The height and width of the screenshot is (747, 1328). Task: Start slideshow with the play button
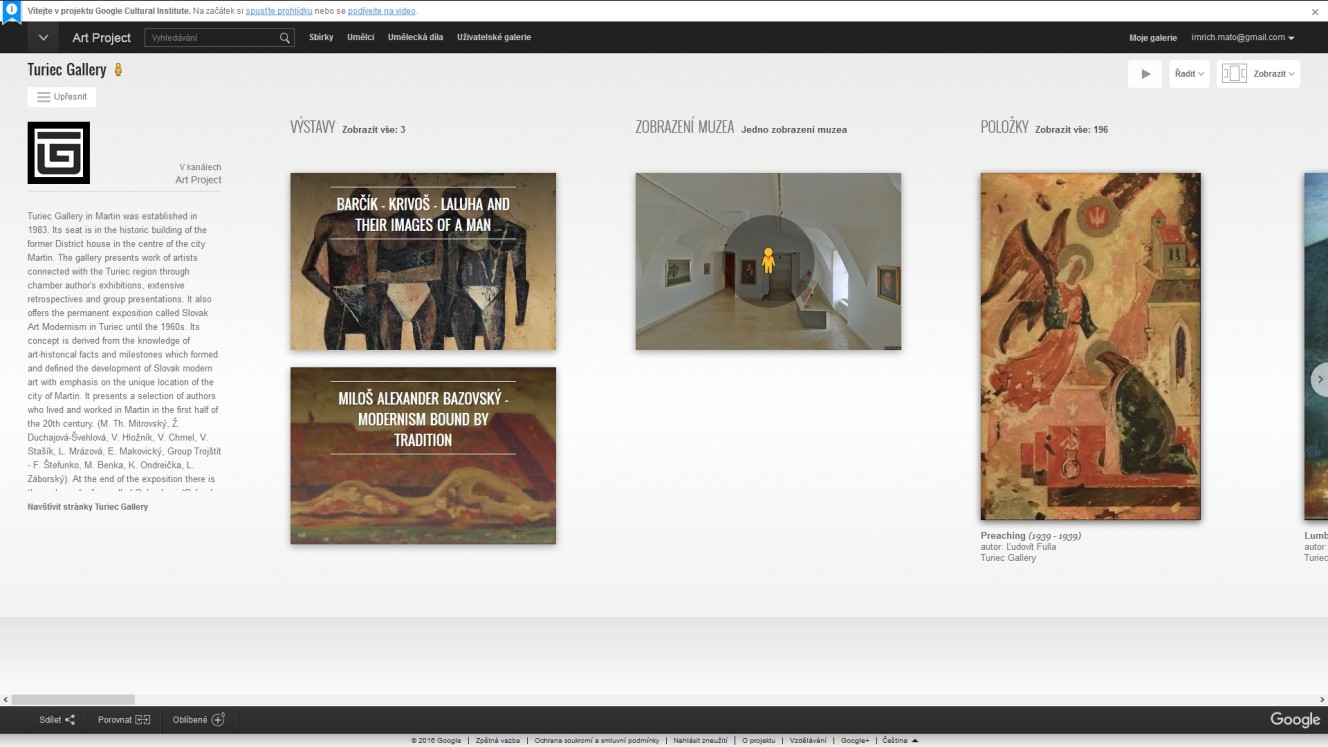pyautogui.click(x=1145, y=74)
